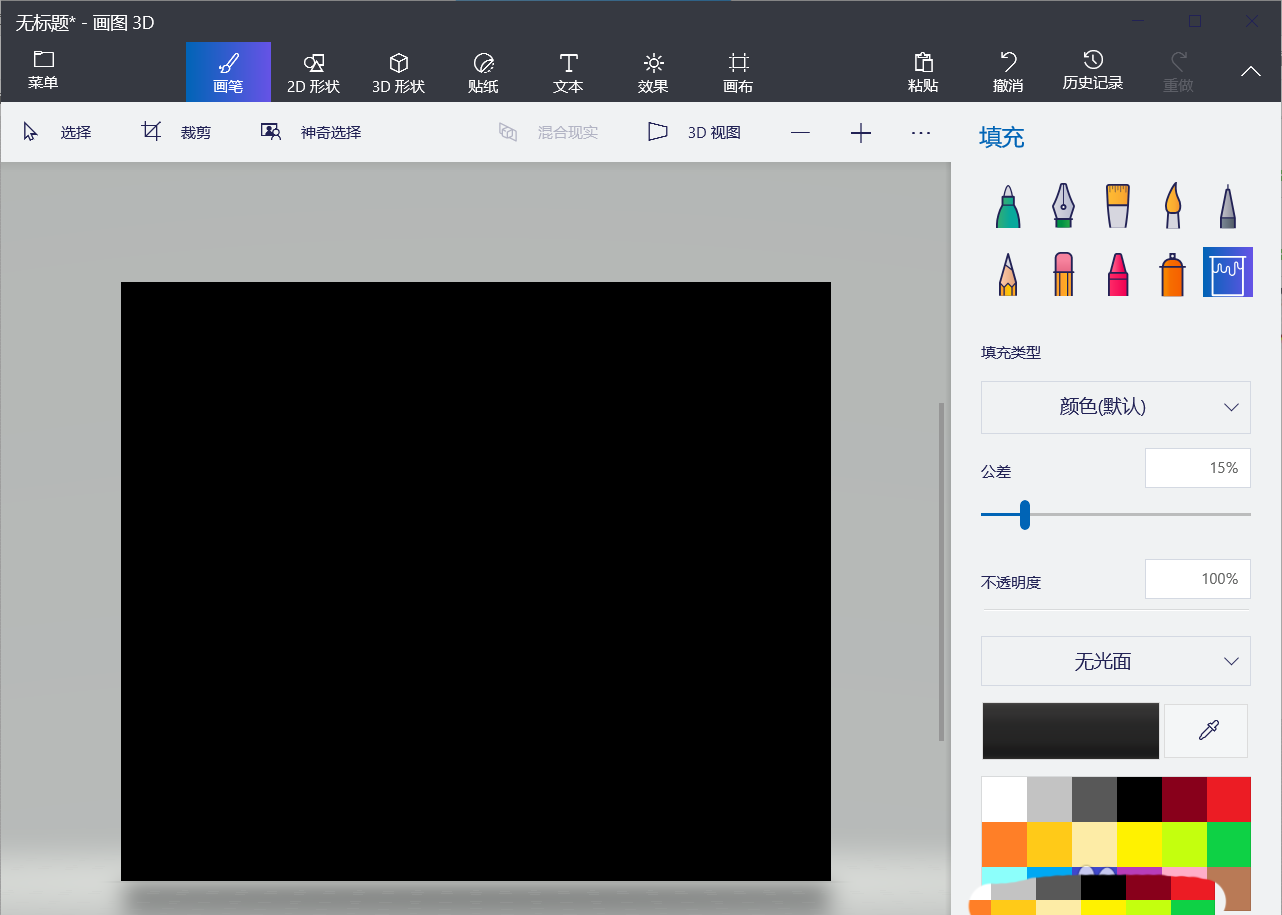
Task: Click the 15% tolerance value field
Action: 1198,468
